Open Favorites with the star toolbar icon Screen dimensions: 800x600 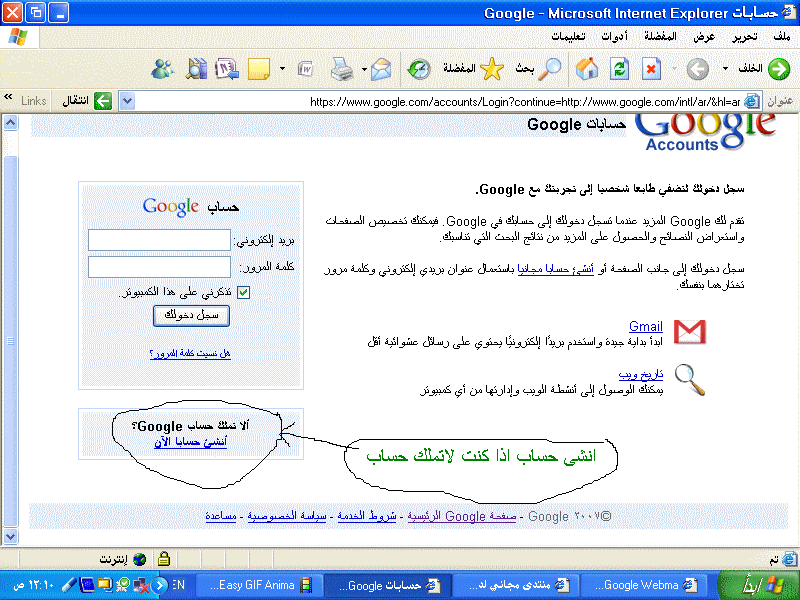point(492,69)
